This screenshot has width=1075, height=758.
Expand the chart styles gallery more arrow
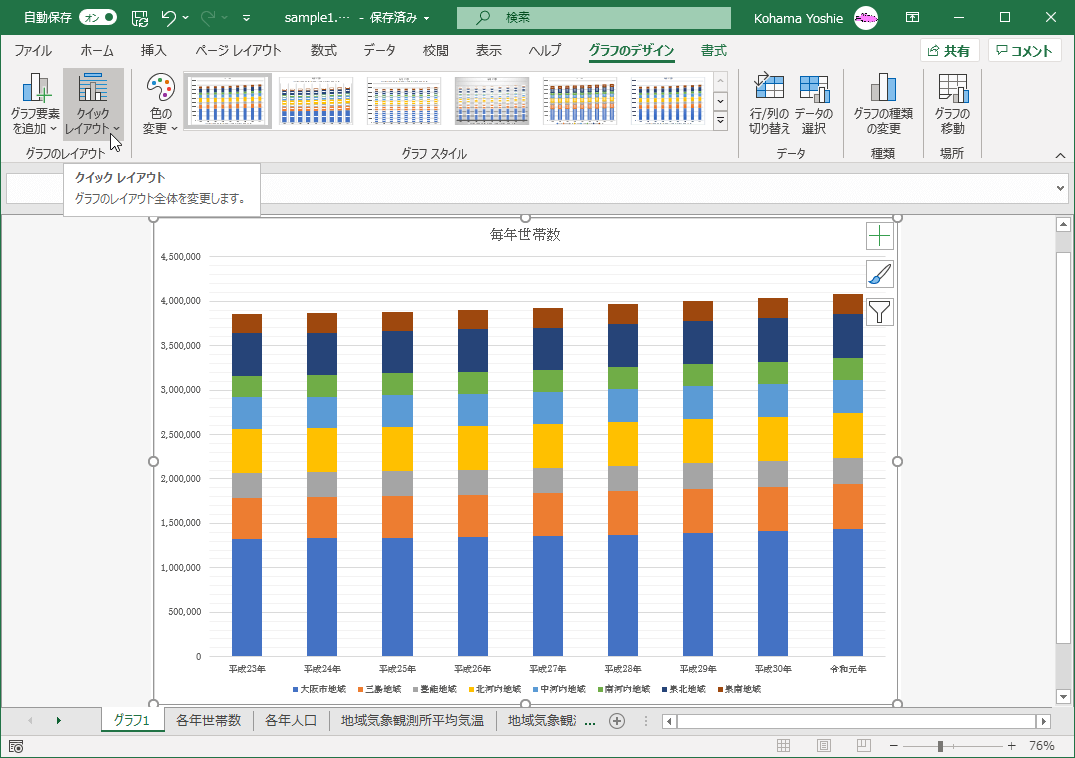(720, 120)
